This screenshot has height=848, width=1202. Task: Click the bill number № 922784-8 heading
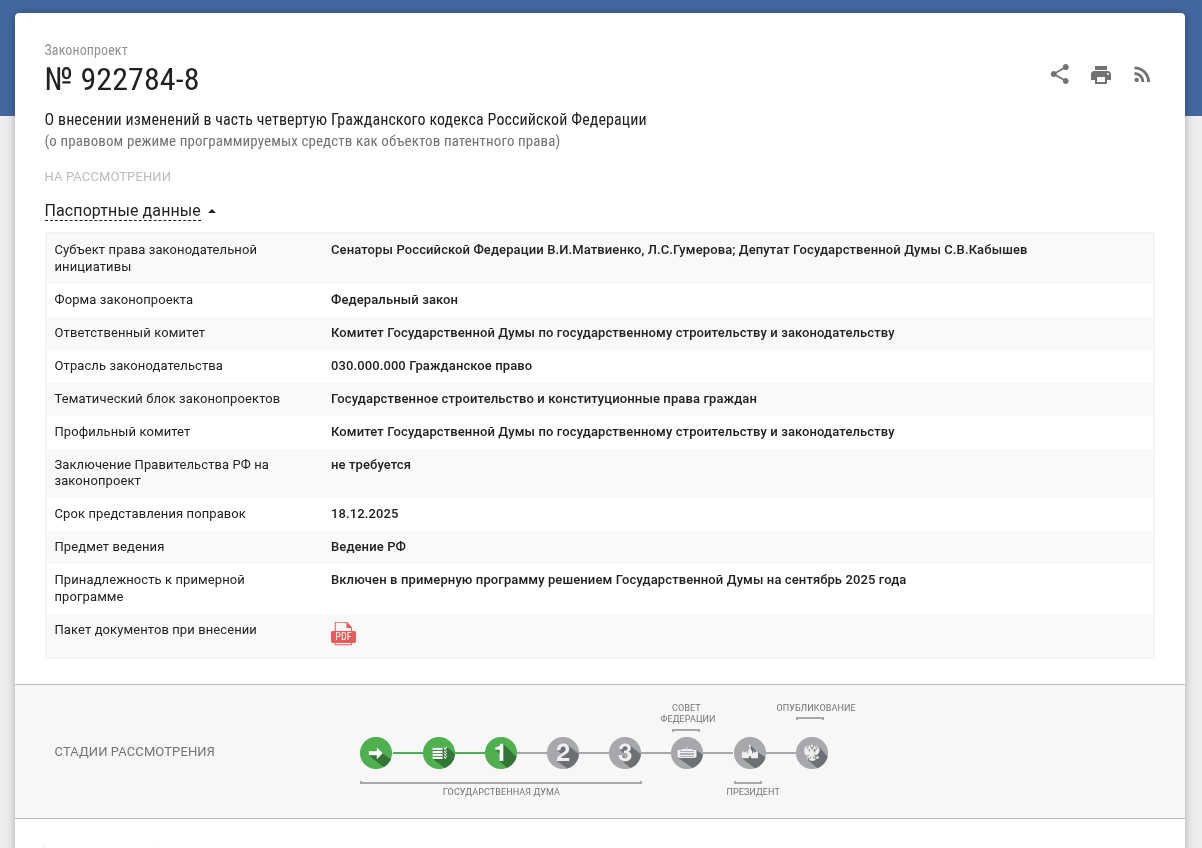tap(122, 79)
